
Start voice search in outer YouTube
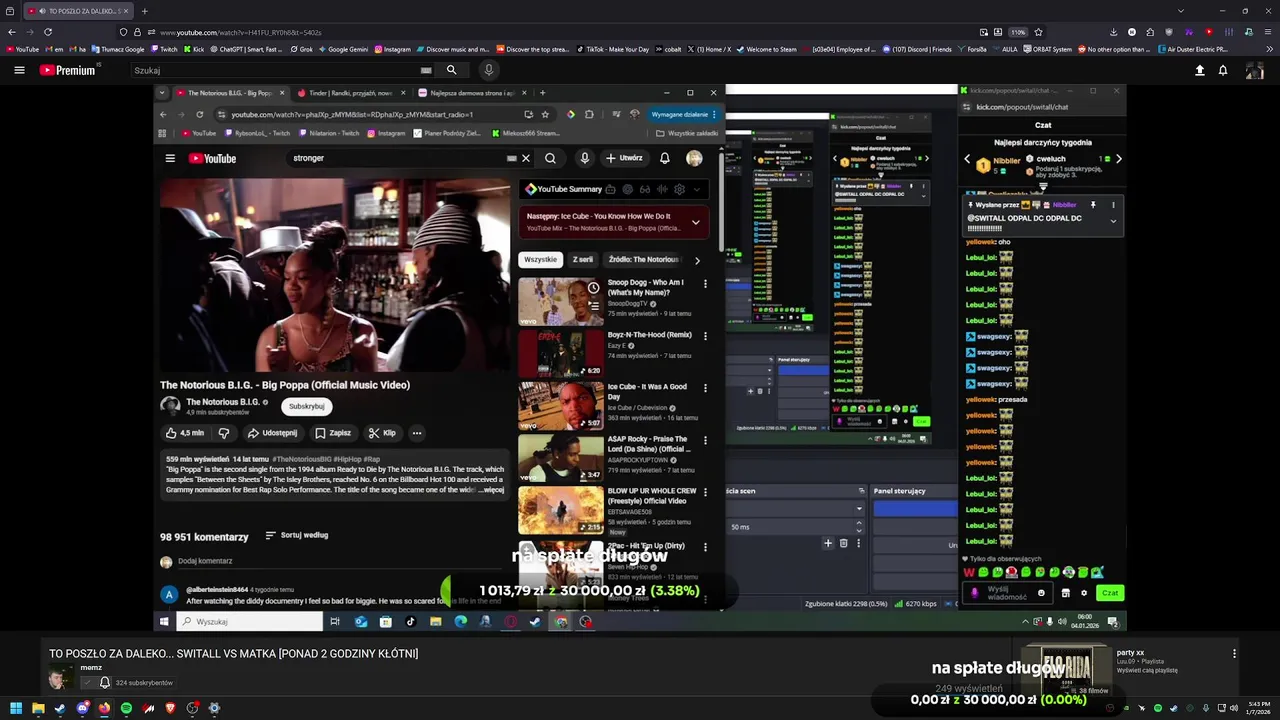pos(489,70)
